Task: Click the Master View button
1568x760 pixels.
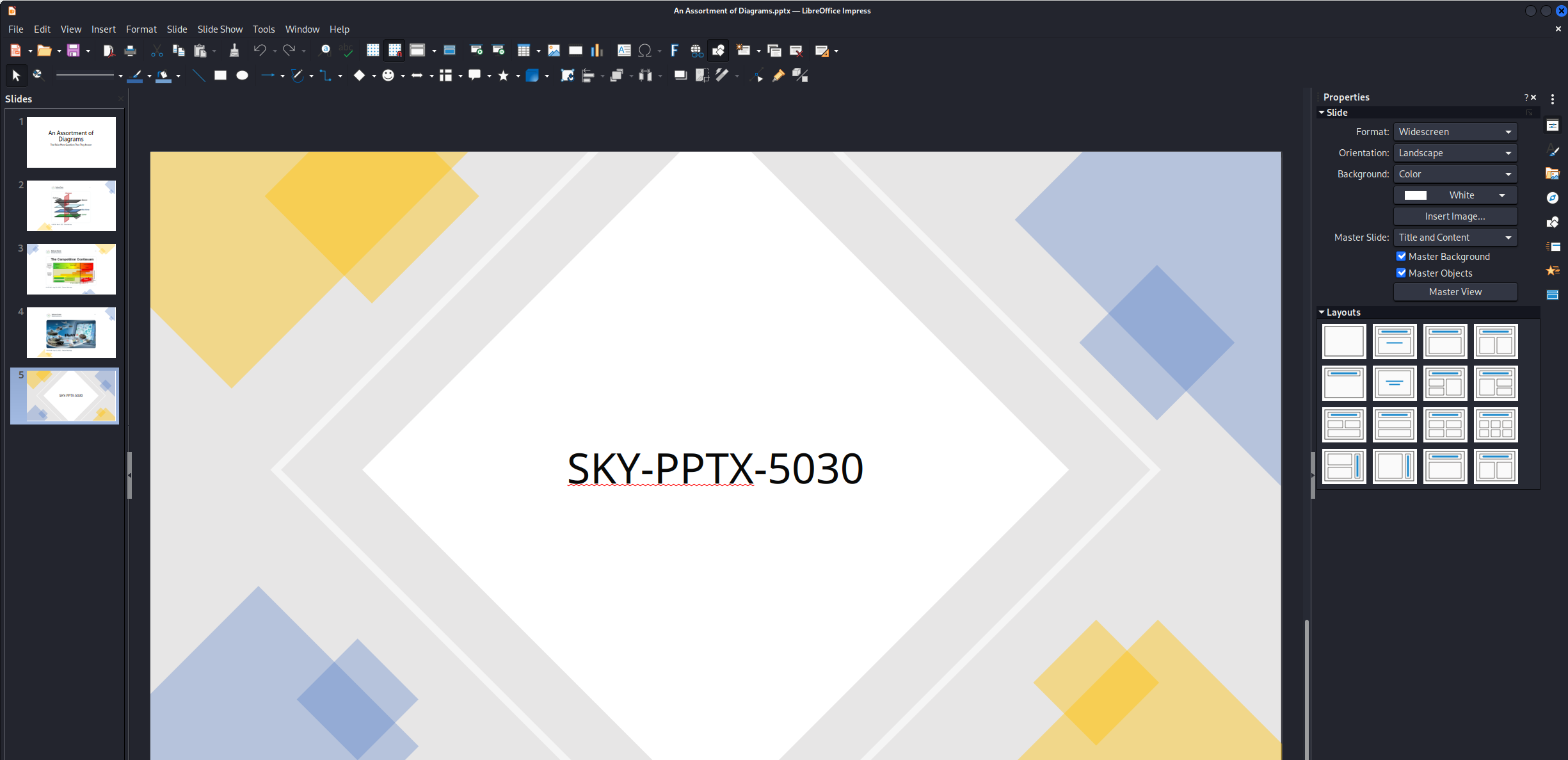Action: [x=1455, y=292]
